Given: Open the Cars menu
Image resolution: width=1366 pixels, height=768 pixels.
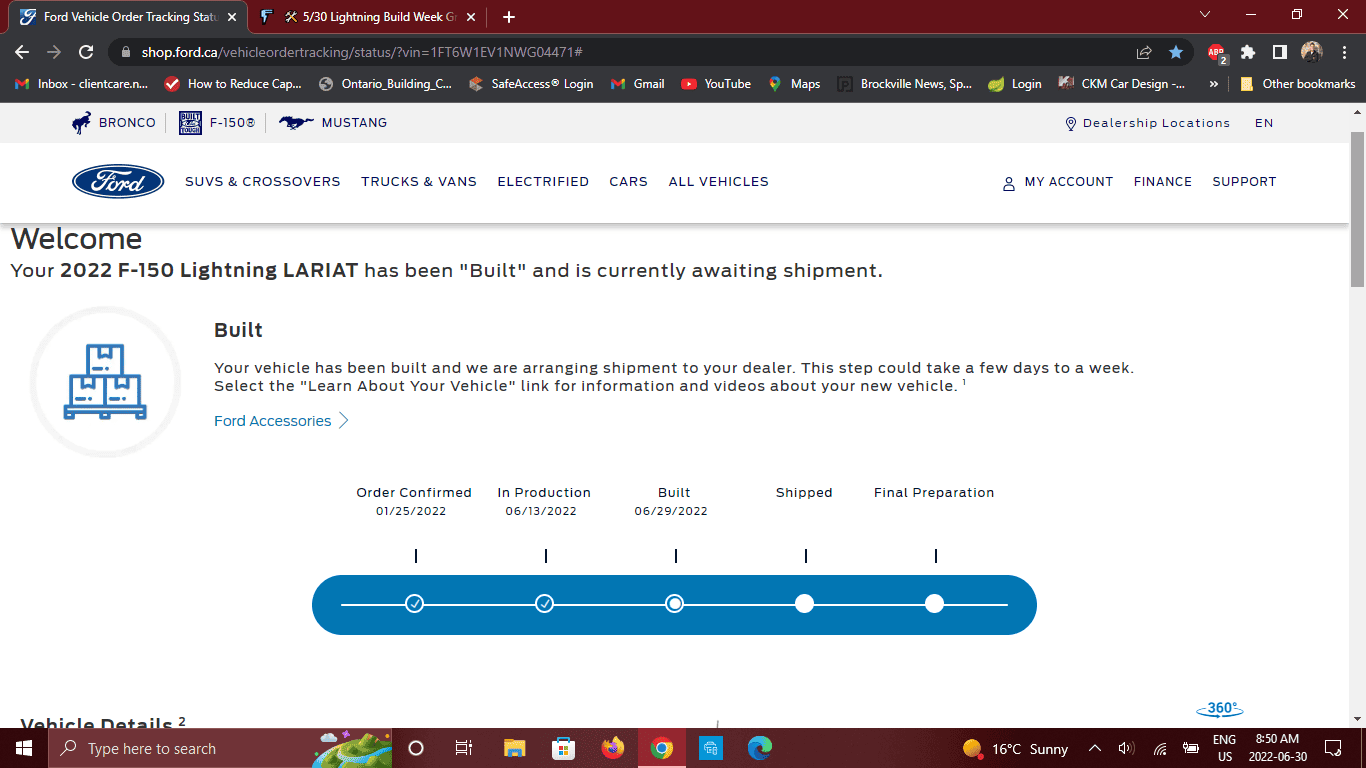Looking at the screenshot, I should tap(629, 182).
